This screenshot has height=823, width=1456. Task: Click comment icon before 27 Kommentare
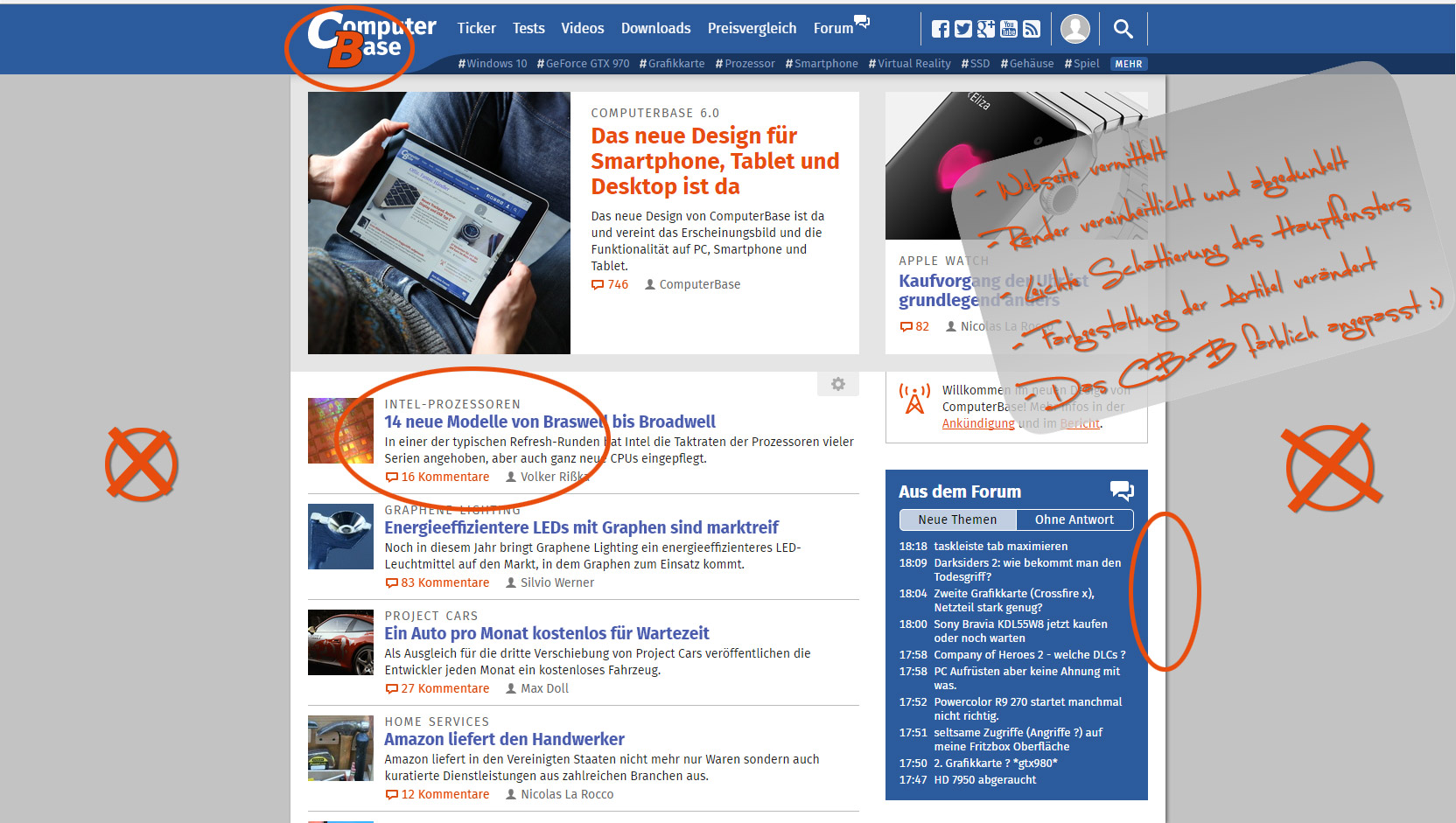click(x=392, y=689)
